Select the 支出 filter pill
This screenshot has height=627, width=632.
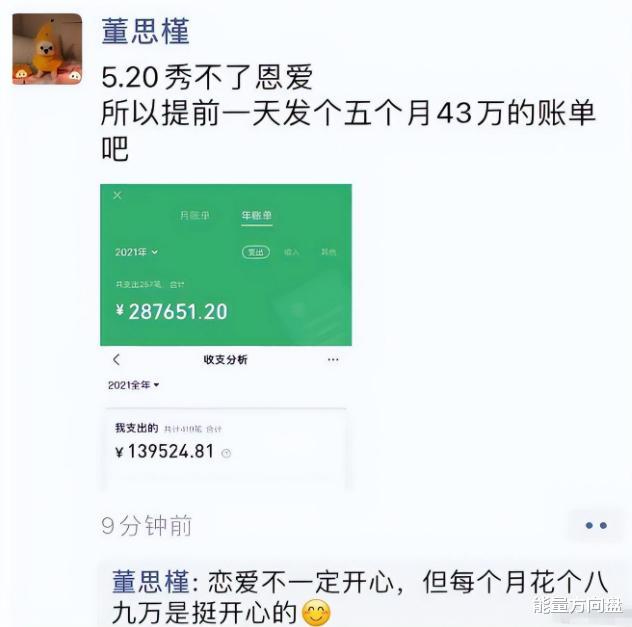[x=256, y=252]
